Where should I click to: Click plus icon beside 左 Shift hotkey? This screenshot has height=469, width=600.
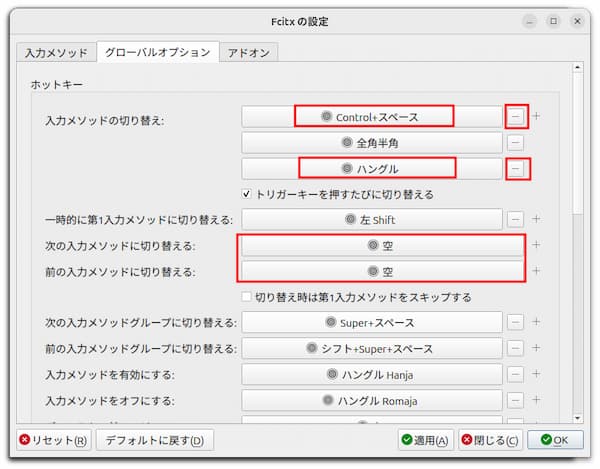[536, 219]
